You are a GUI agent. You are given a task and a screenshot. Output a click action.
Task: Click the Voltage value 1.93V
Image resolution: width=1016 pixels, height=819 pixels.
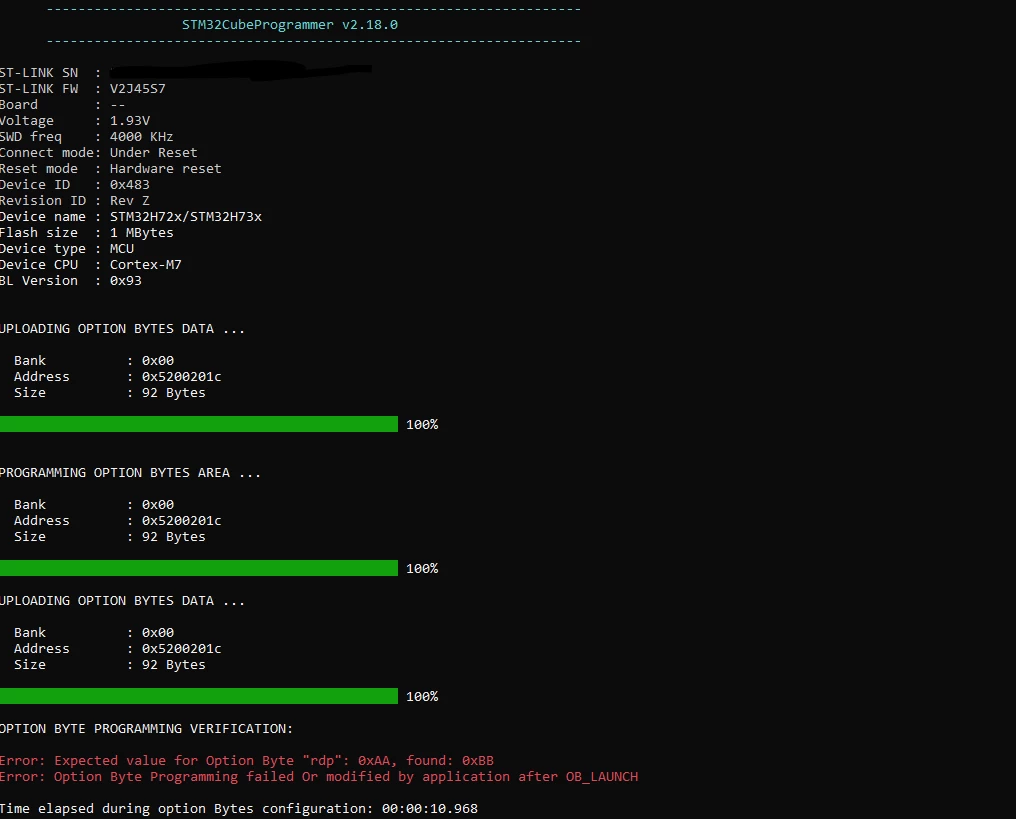tap(130, 121)
